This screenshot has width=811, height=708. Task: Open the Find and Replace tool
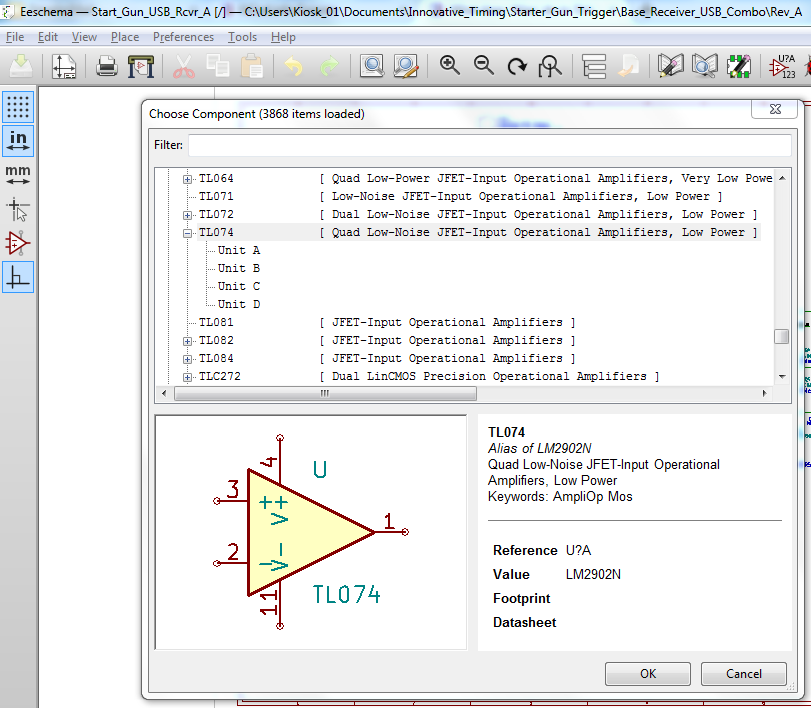pyautogui.click(x=405, y=67)
